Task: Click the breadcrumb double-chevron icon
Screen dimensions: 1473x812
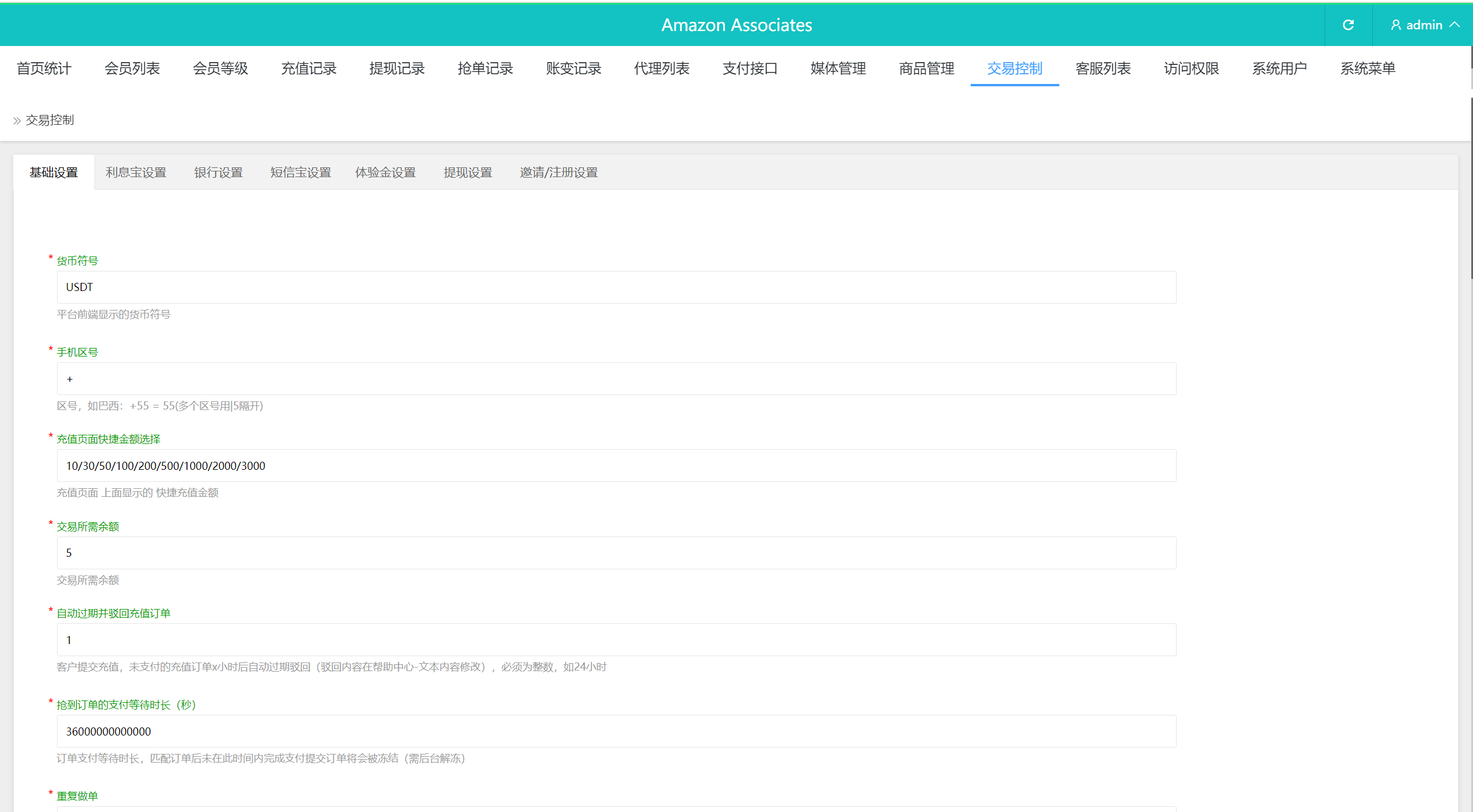Action: [x=17, y=121]
